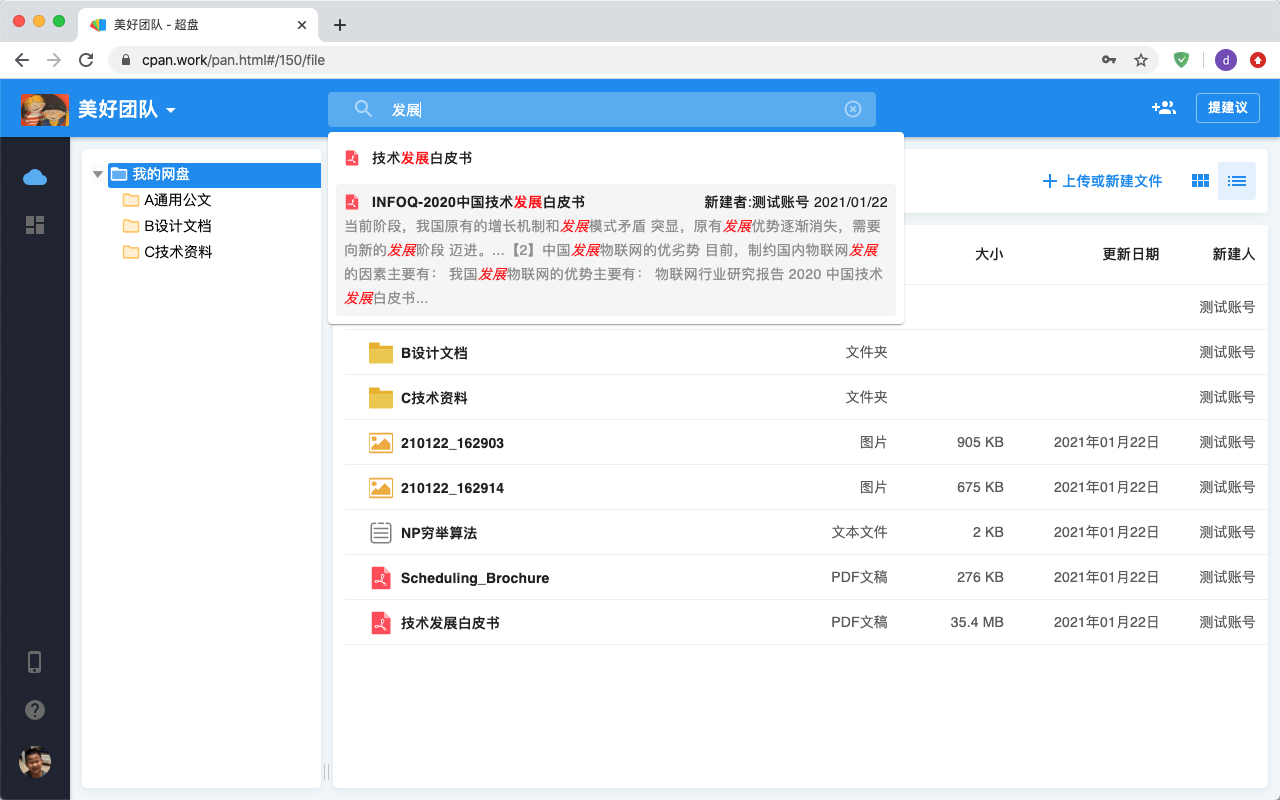
Task: Open the Scheduling_Brochure PDF file
Action: pos(475,578)
